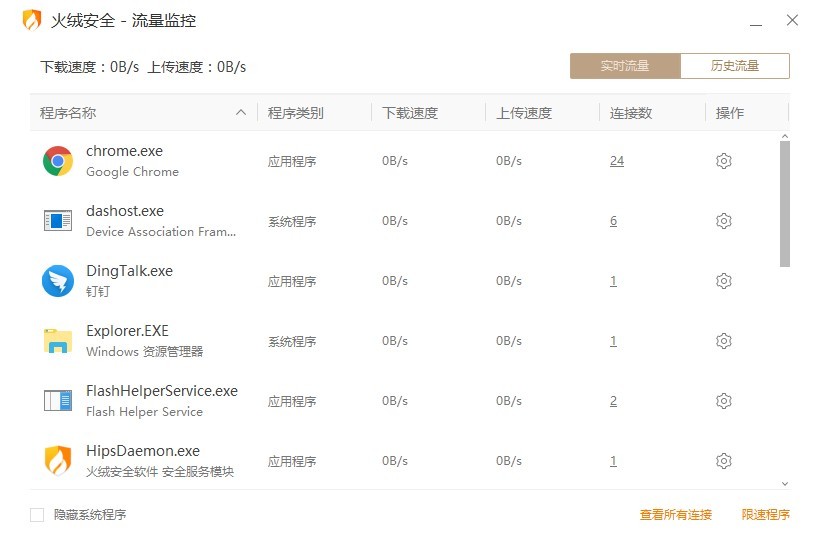Click the 限速程序 link
This screenshot has width=820, height=540.
click(x=766, y=515)
